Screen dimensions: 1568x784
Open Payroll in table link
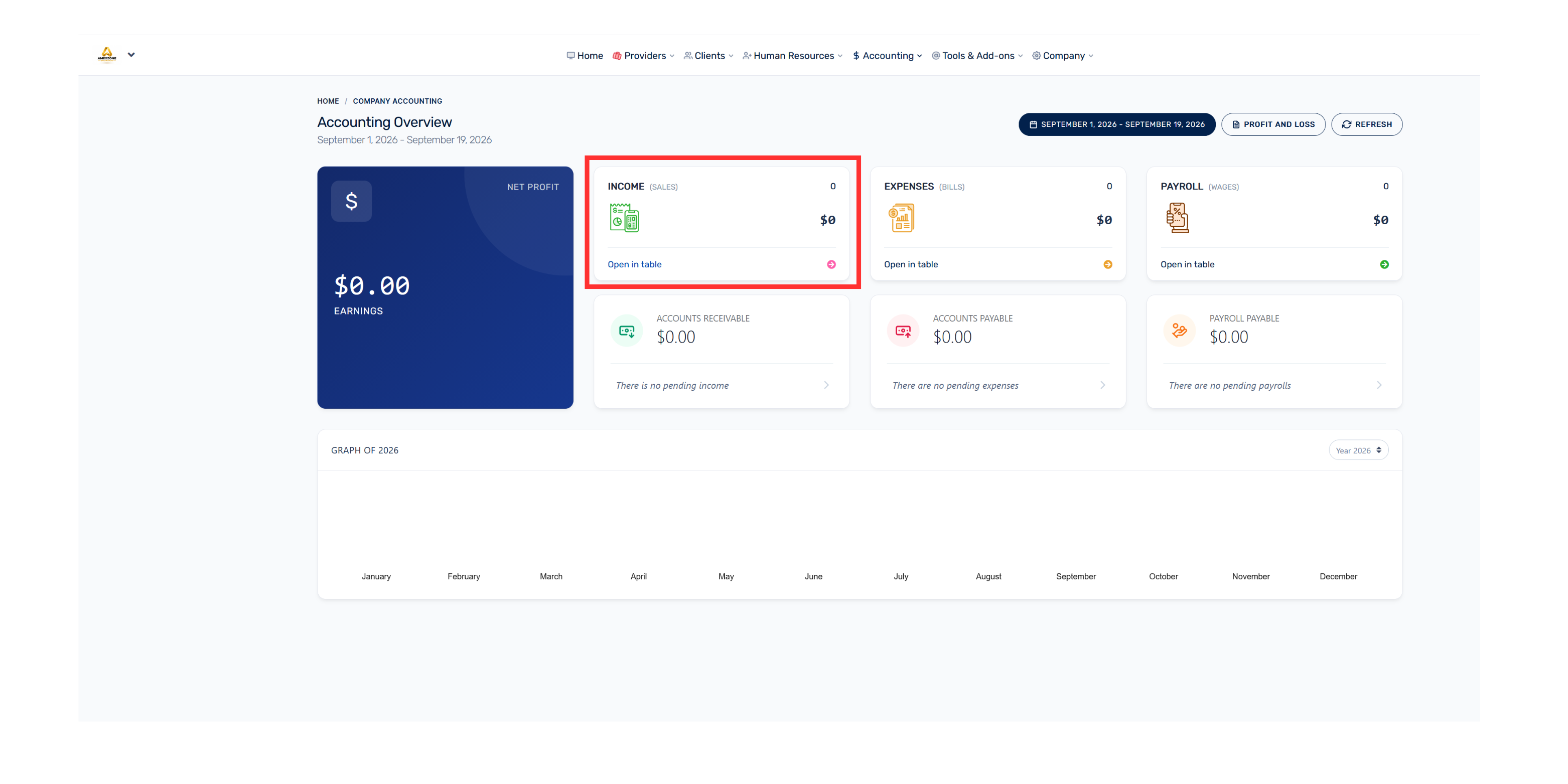click(x=1187, y=264)
